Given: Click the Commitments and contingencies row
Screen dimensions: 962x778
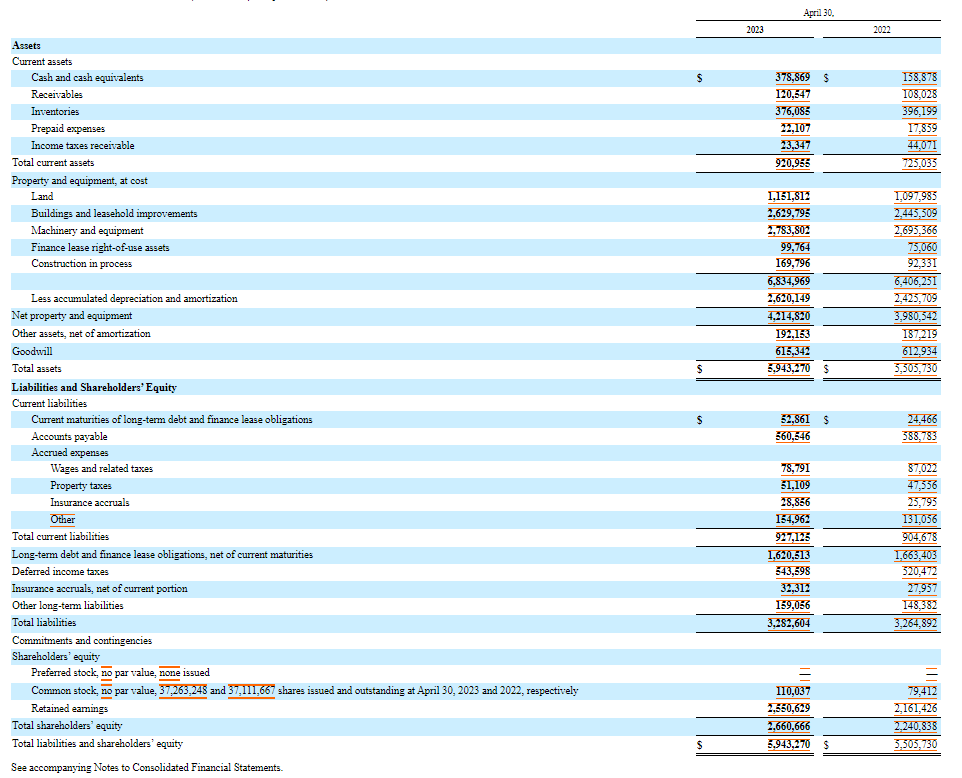Looking at the screenshot, I should tap(80, 639).
